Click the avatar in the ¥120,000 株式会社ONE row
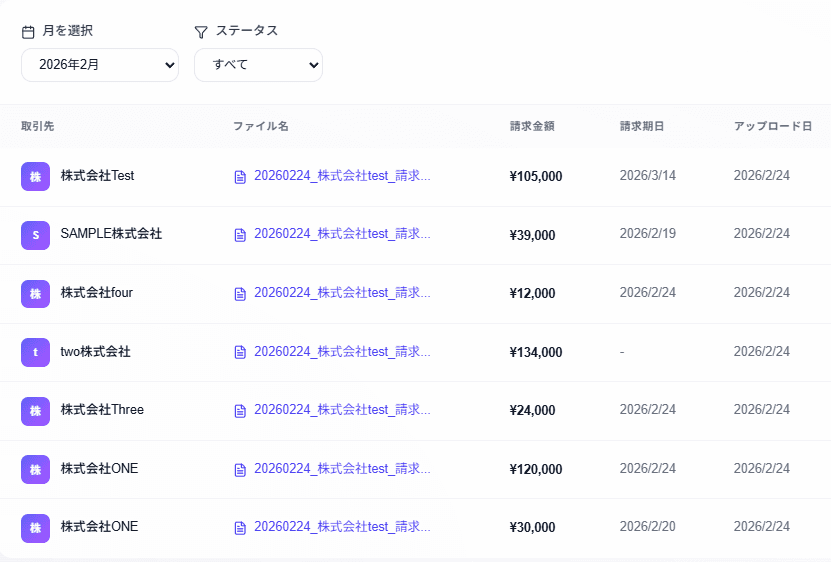This screenshot has width=831, height=562. coord(36,469)
